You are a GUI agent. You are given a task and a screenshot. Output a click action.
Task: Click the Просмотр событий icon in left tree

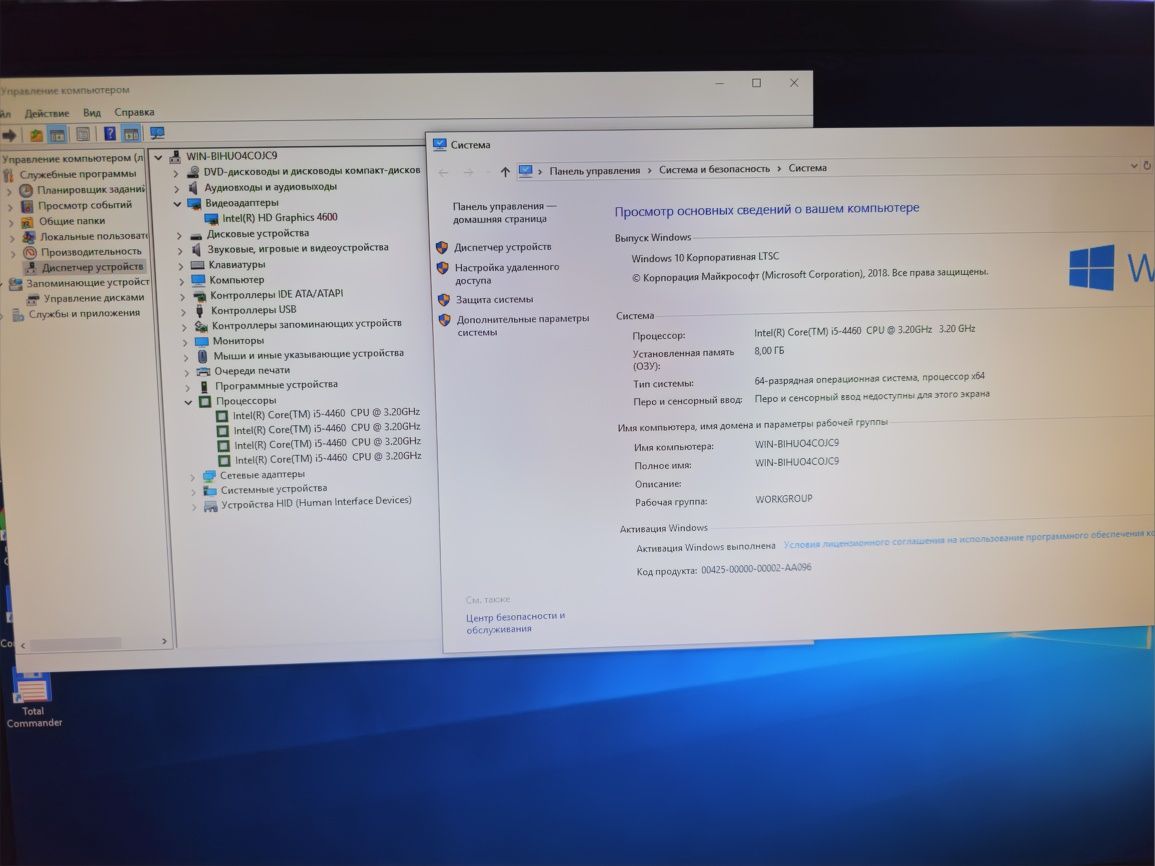[x=27, y=206]
